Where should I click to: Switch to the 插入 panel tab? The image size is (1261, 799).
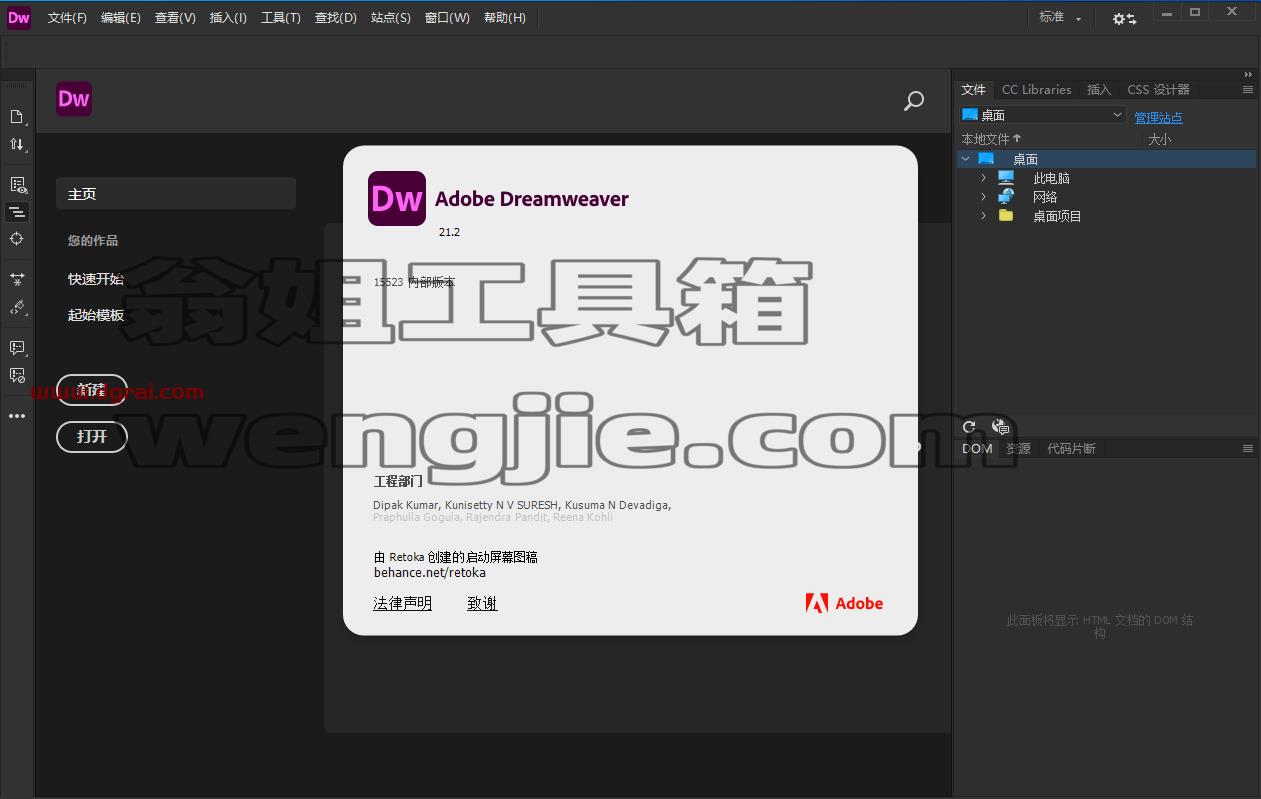1099,90
